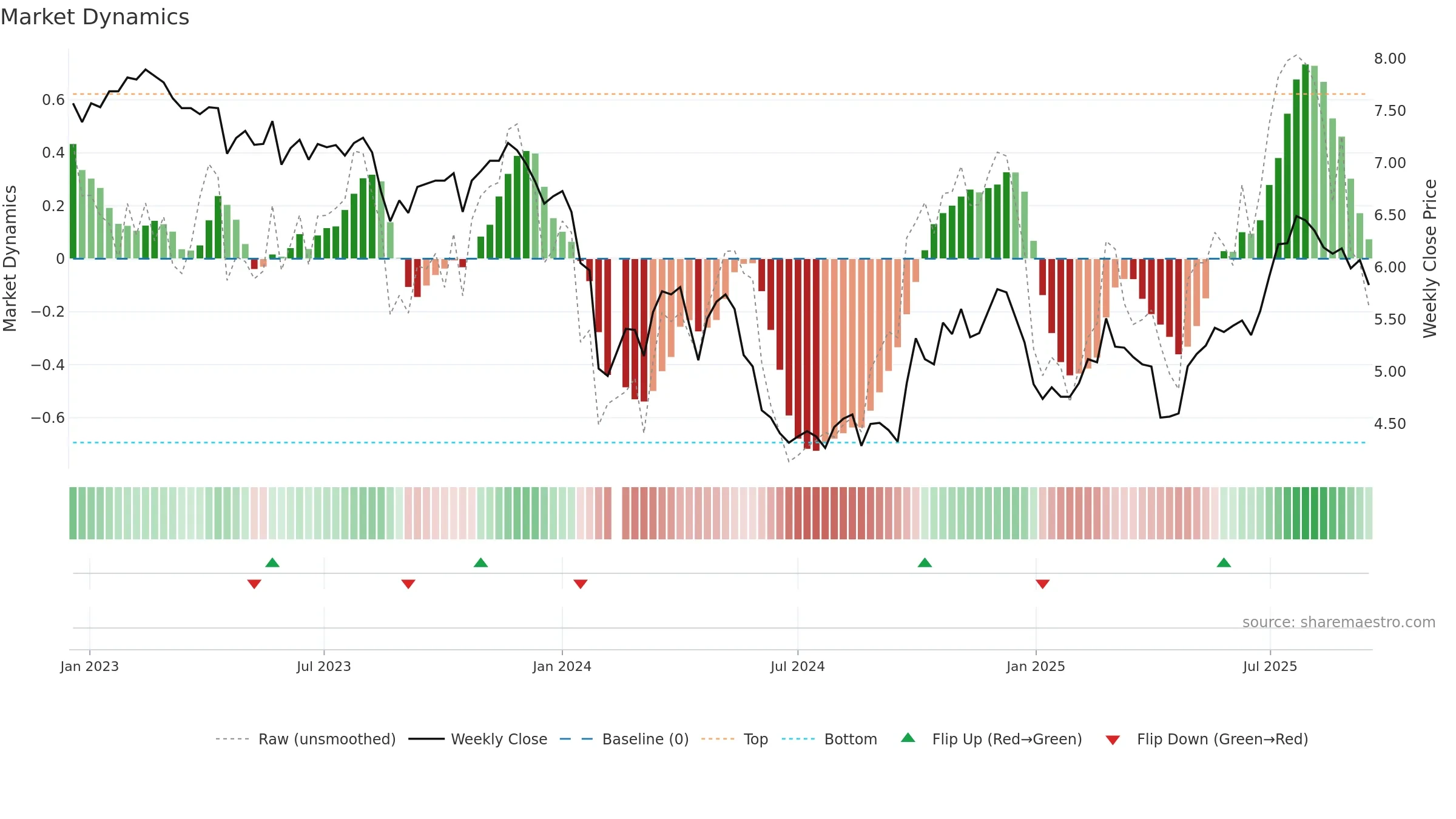Click the 8.00 tick on the price axis
The width and height of the screenshot is (1456, 819).
tap(1390, 59)
